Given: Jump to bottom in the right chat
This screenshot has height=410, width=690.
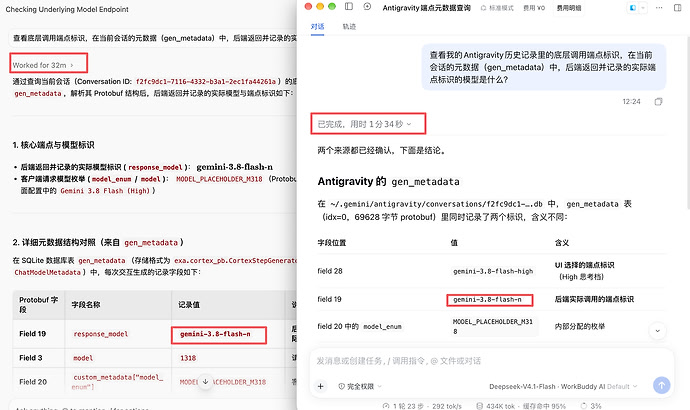Looking at the screenshot, I should coord(657,331).
